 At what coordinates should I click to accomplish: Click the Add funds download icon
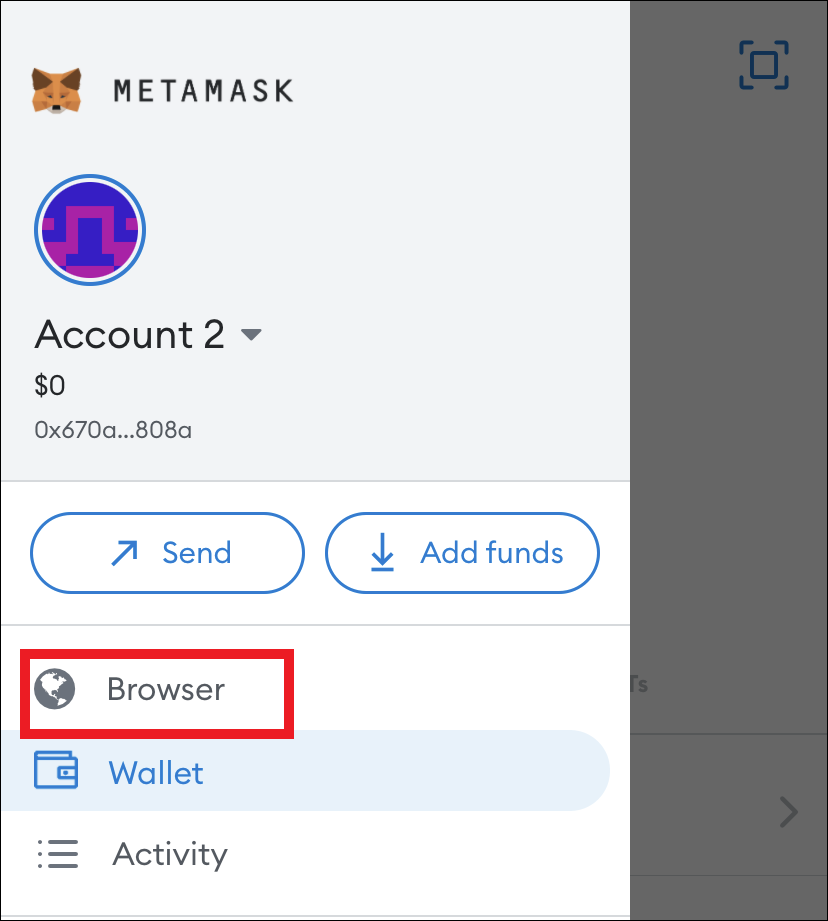(x=382, y=552)
